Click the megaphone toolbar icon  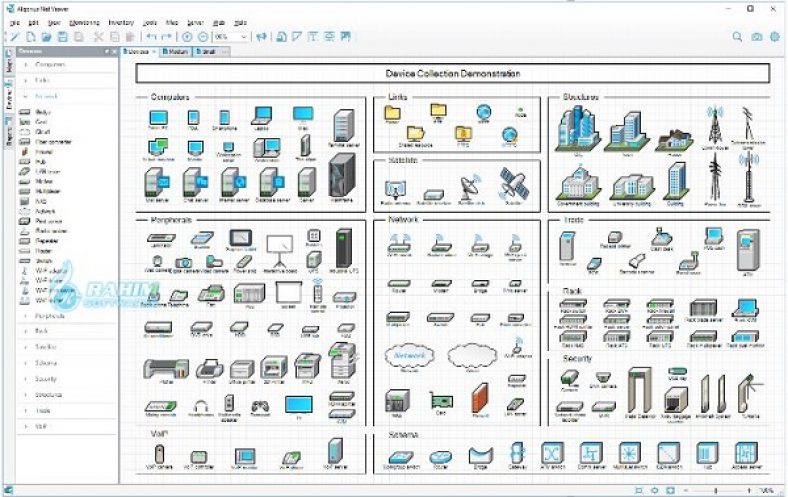click(261, 37)
